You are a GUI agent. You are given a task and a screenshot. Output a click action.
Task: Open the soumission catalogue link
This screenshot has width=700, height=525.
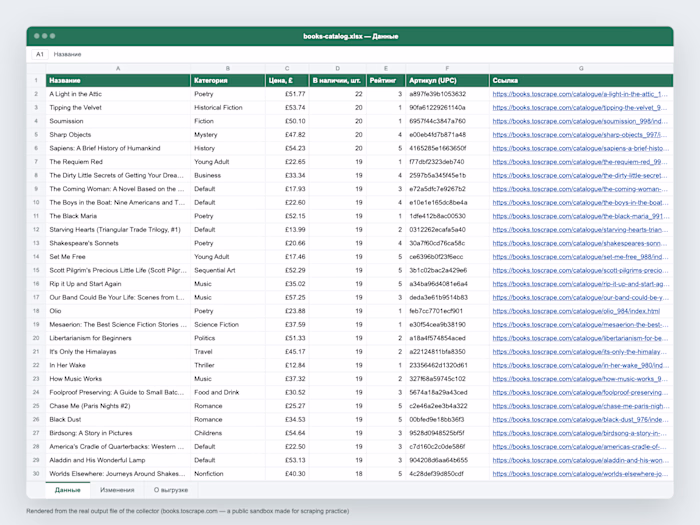pyautogui.click(x=580, y=121)
